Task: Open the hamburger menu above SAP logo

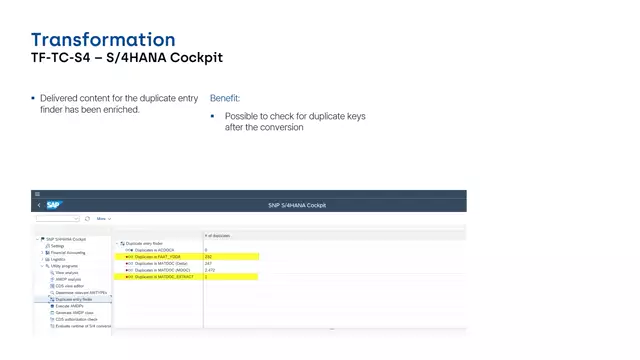Action: pyautogui.click(x=37, y=194)
